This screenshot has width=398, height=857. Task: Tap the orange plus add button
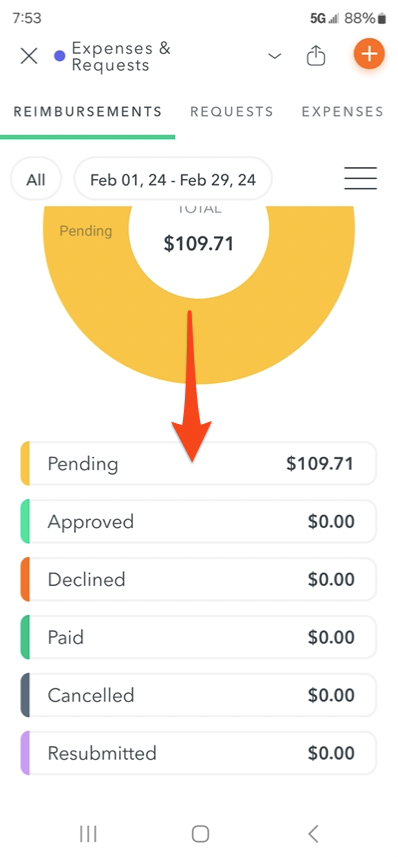[370, 54]
